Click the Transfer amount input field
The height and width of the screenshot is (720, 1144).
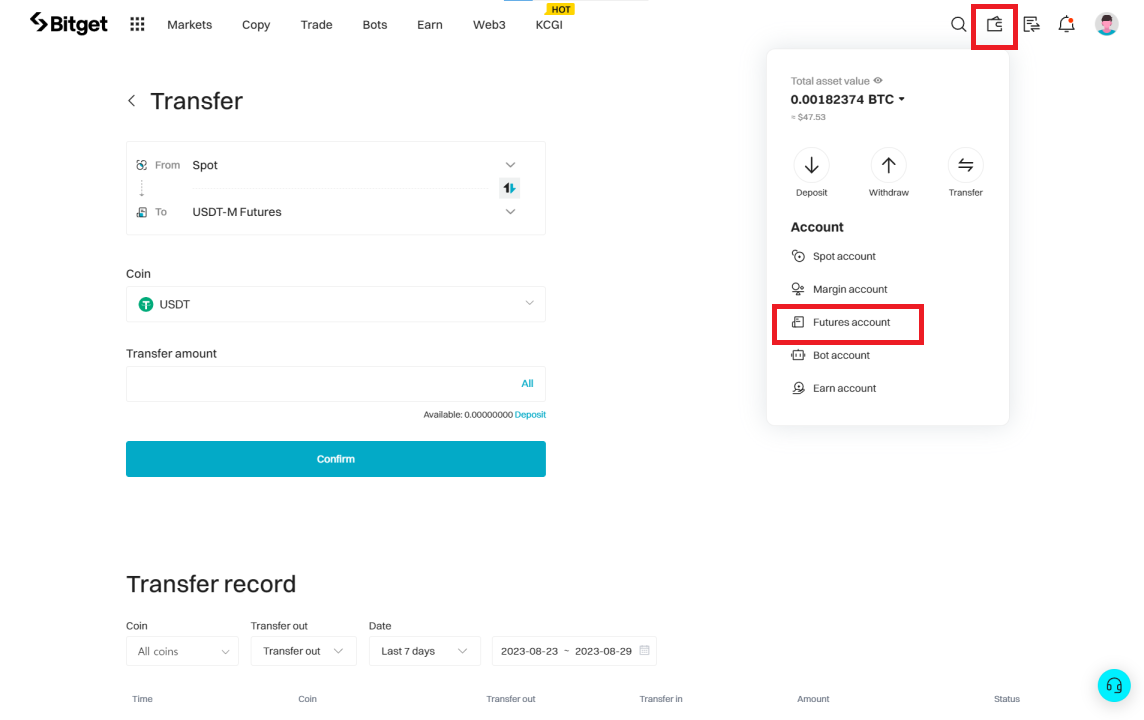(336, 384)
